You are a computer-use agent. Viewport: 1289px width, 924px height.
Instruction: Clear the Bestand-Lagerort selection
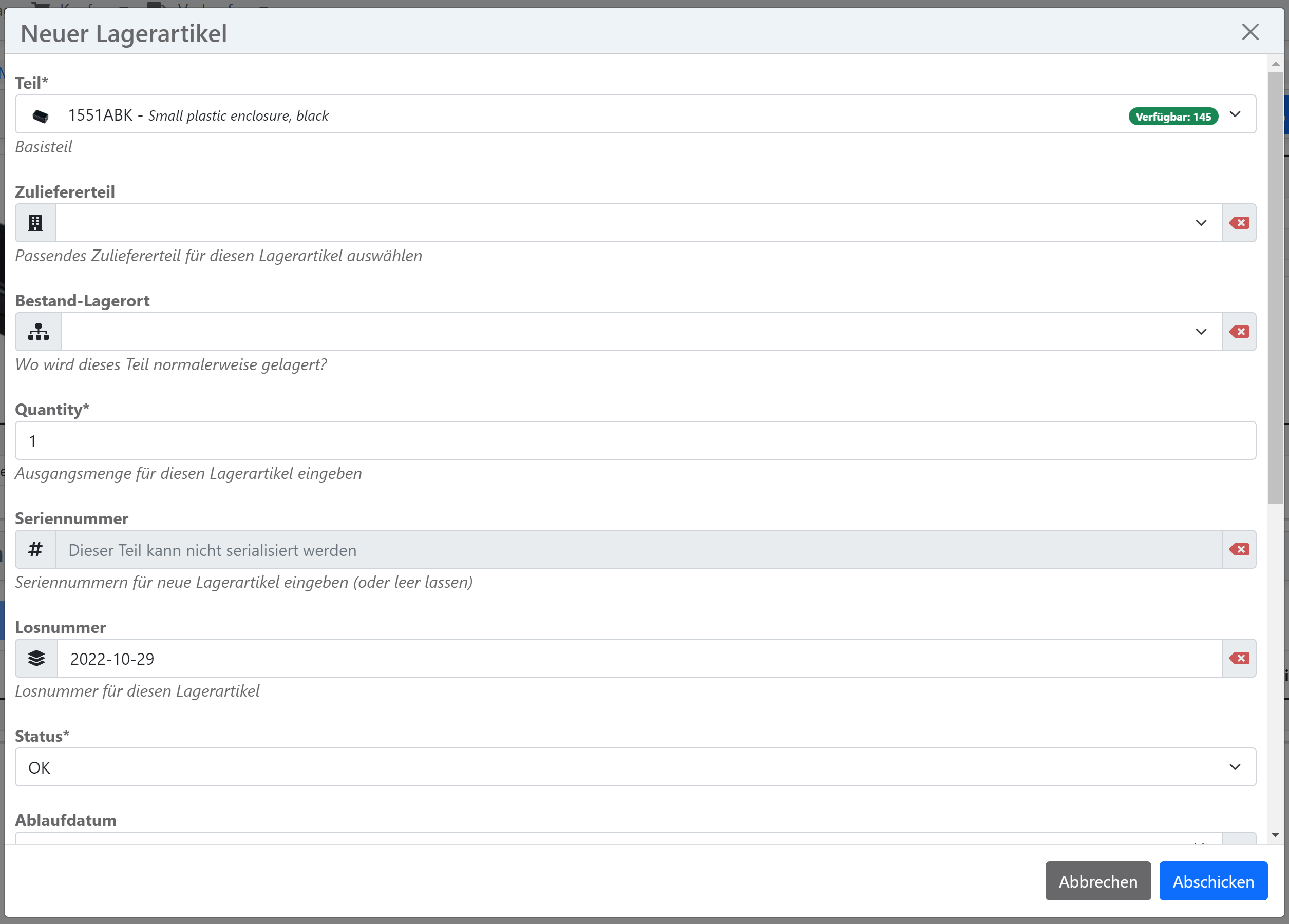1241,332
